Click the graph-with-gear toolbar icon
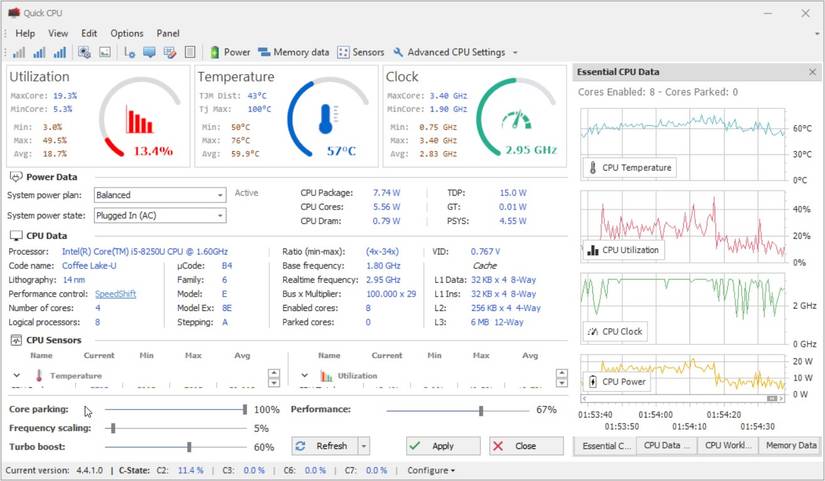This screenshot has height=481, width=825. pyautogui.click(x=129, y=52)
